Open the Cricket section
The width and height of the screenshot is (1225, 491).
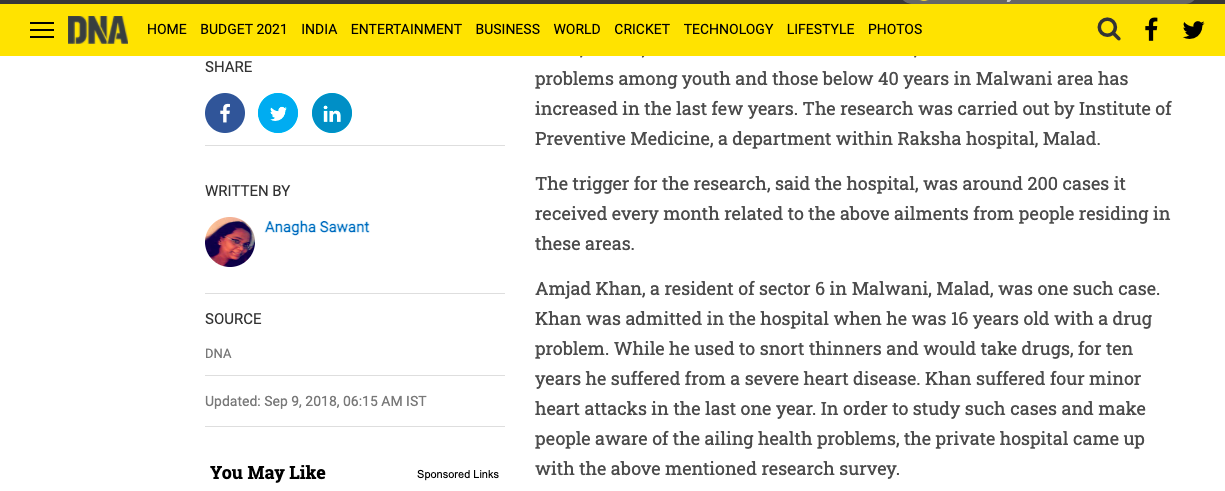642,29
